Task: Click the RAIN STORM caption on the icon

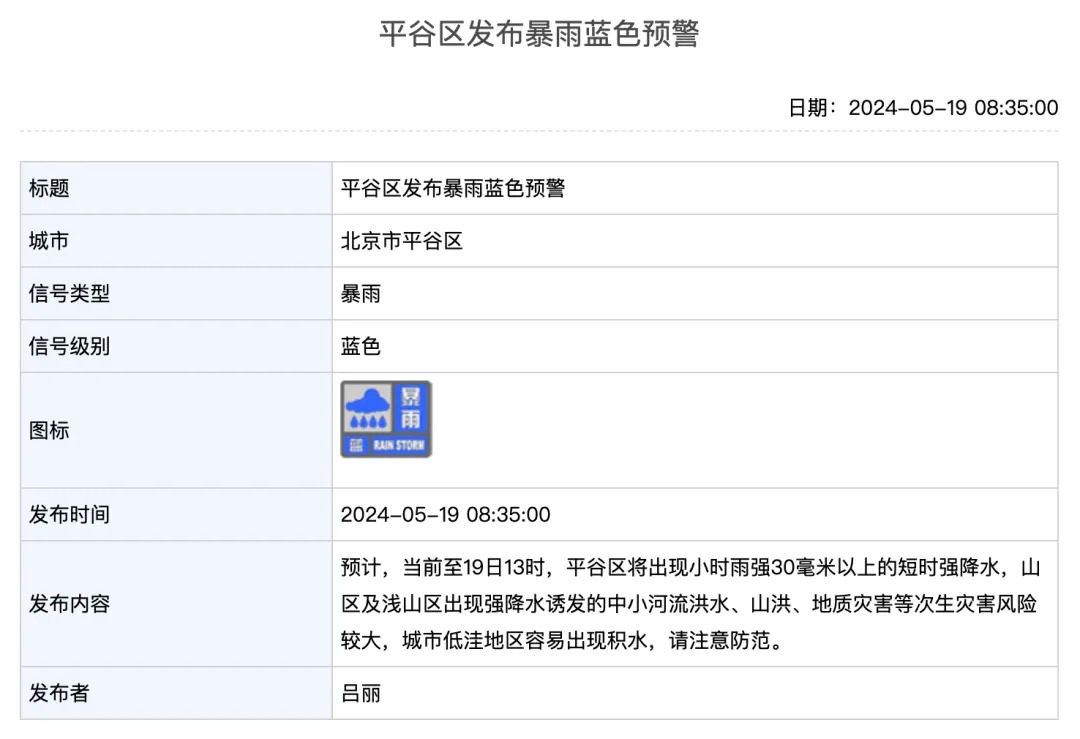Action: (398, 445)
